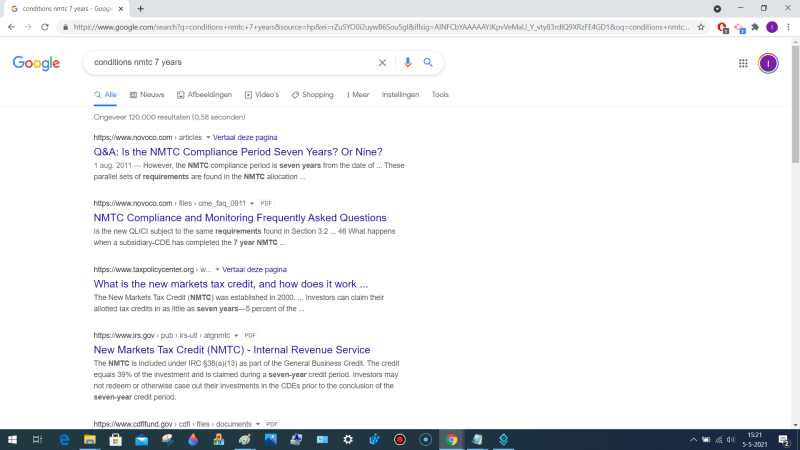Open Q&A NMTC Compliance Period result
This screenshot has height=450, width=800.
click(238, 152)
